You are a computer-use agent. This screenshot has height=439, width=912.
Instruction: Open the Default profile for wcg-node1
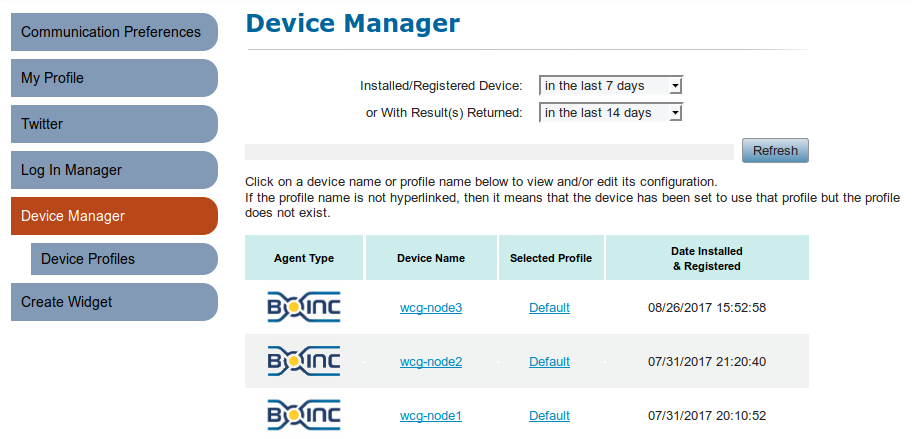coord(550,416)
